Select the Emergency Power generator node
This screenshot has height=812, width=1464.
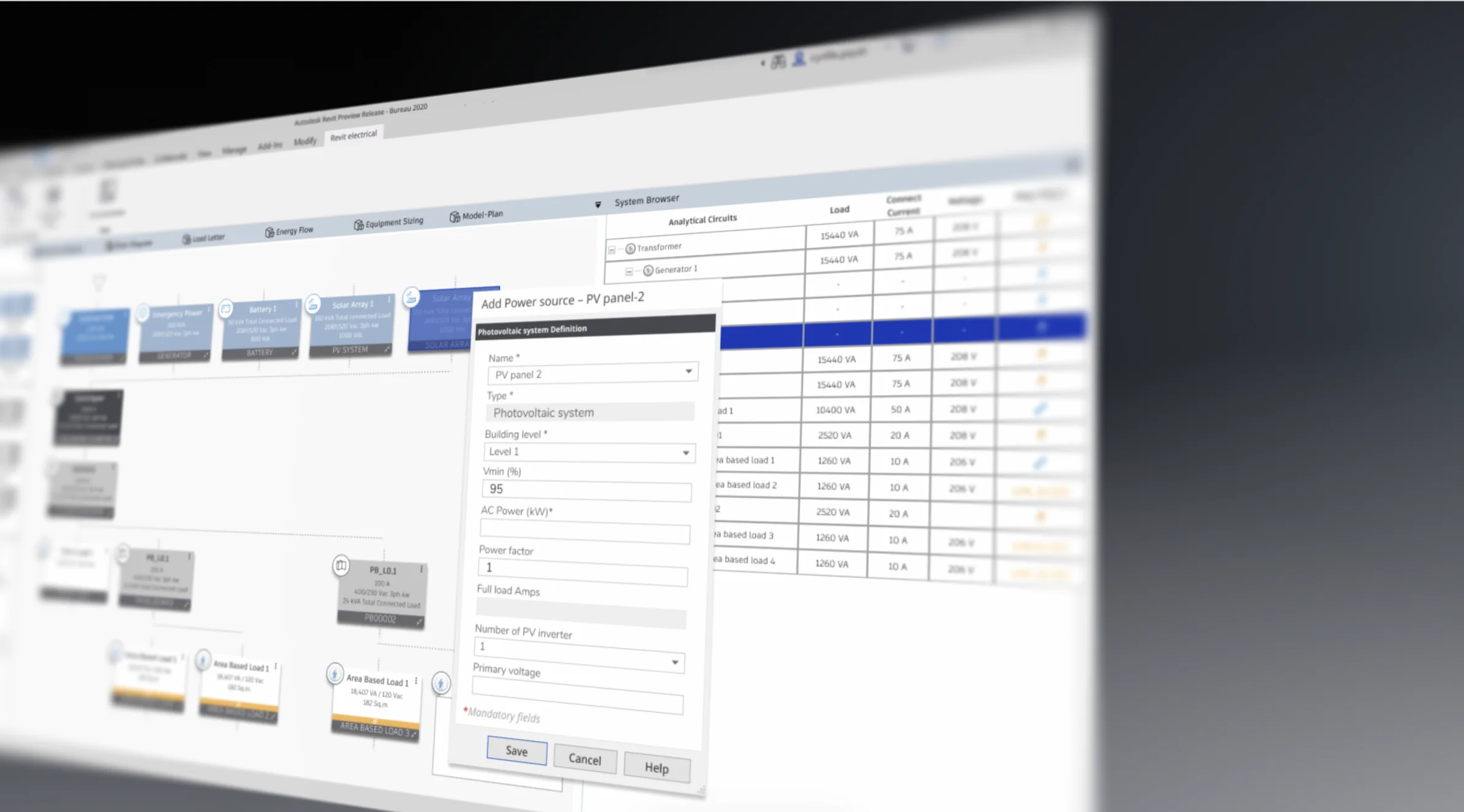[175, 333]
